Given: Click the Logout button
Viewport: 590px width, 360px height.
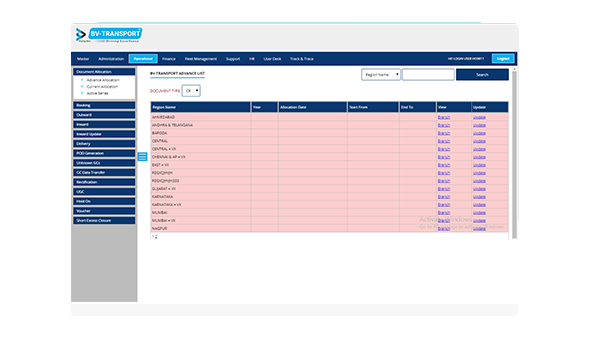Looking at the screenshot, I should click(503, 59).
